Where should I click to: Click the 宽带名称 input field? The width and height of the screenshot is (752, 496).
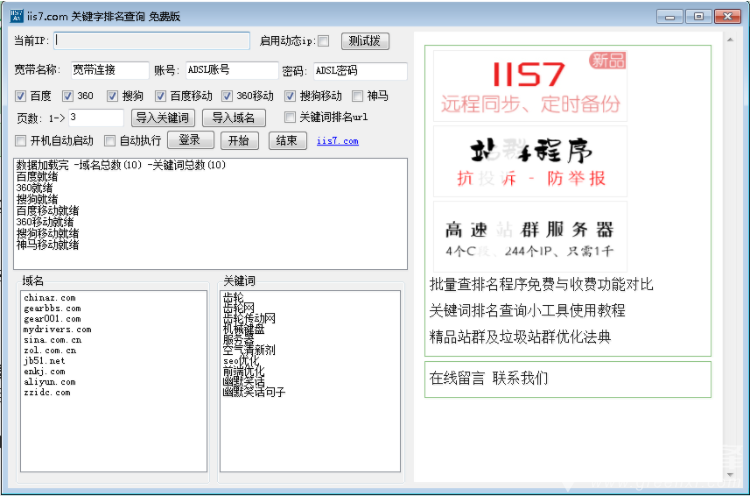click(x=110, y=71)
